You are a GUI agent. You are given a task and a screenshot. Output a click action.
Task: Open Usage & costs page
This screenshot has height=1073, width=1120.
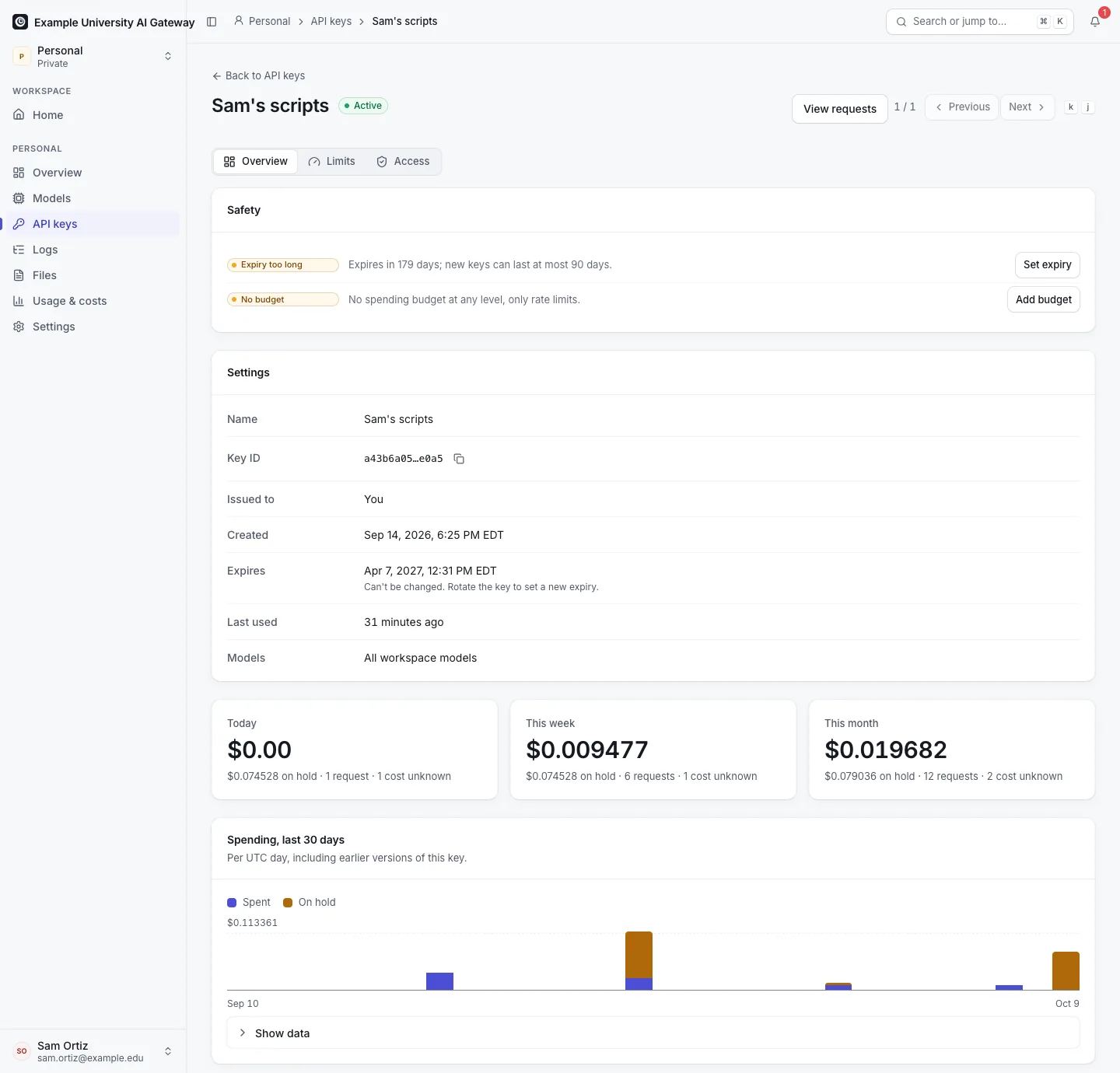coord(93,301)
